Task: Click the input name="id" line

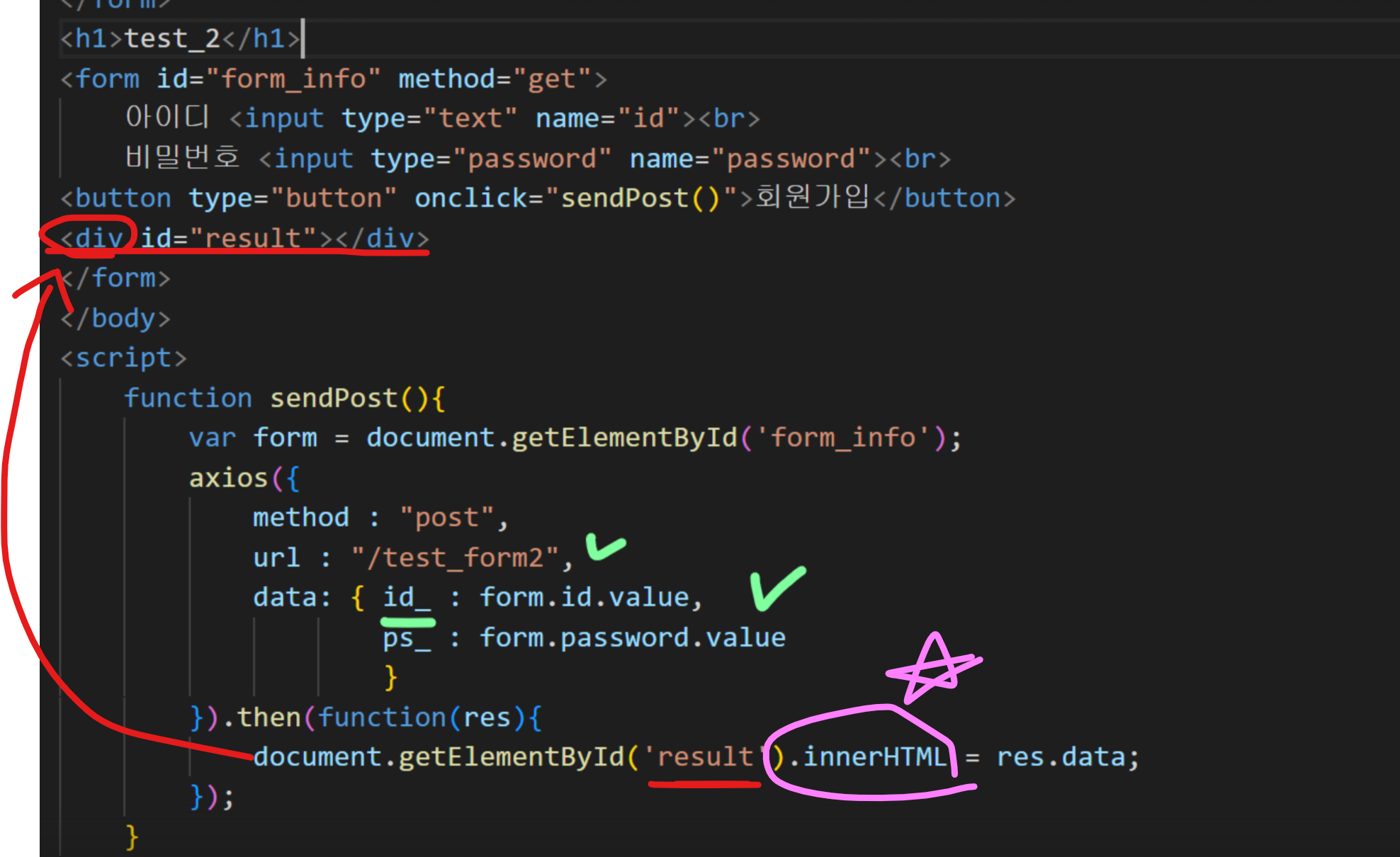Action: pos(443,118)
